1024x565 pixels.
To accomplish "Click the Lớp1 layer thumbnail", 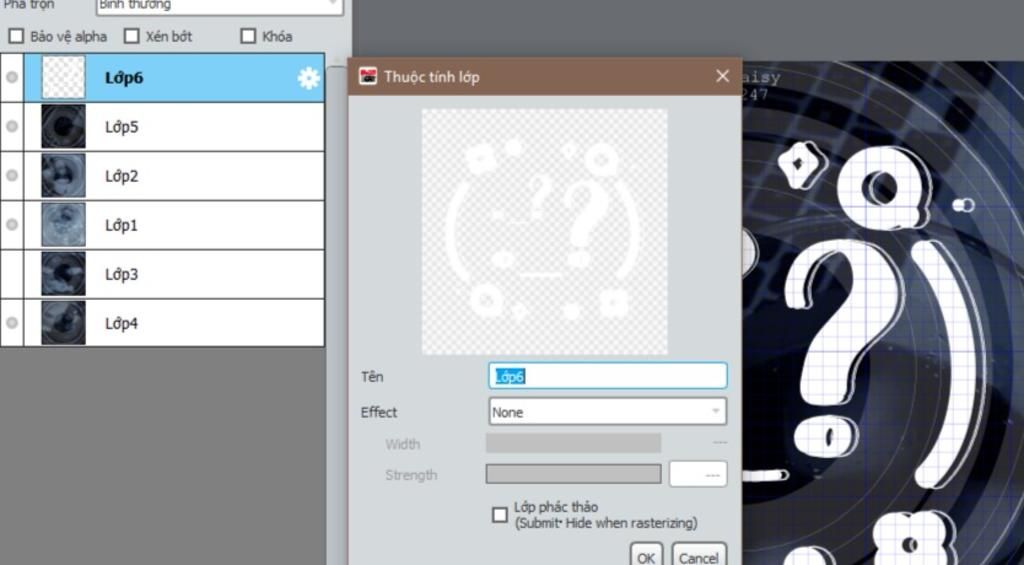I will click(63, 225).
